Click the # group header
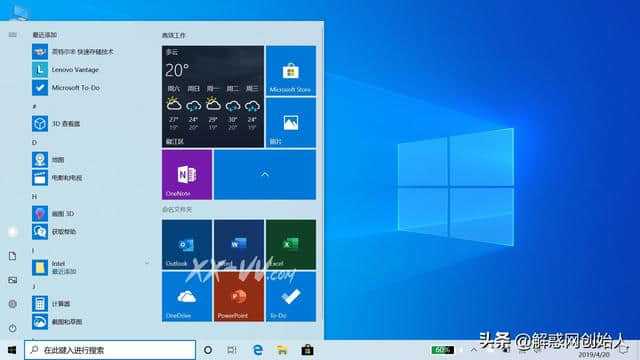640x360 pixels. point(34,106)
